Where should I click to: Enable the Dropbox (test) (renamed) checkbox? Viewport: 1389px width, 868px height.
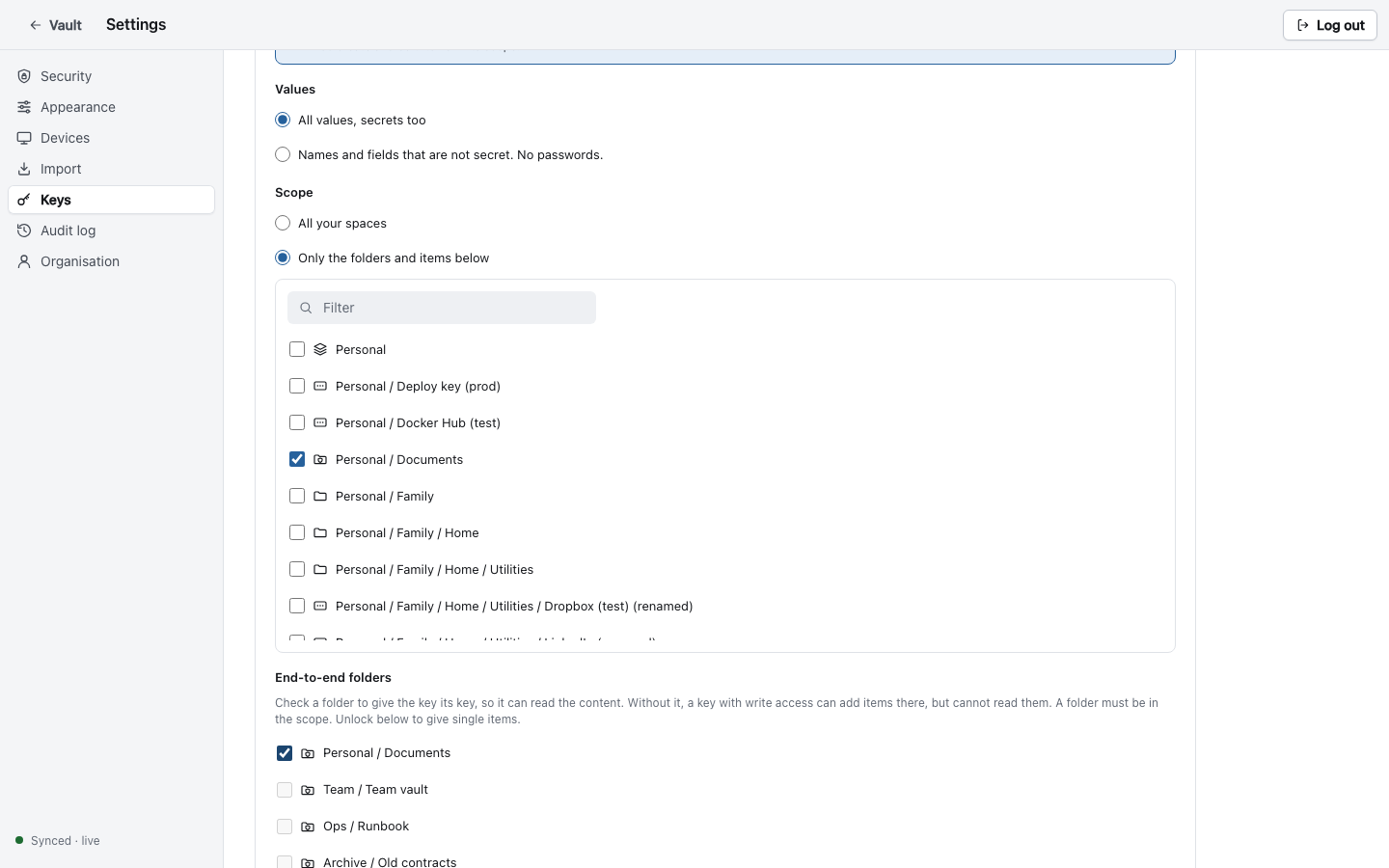pyautogui.click(x=297, y=606)
